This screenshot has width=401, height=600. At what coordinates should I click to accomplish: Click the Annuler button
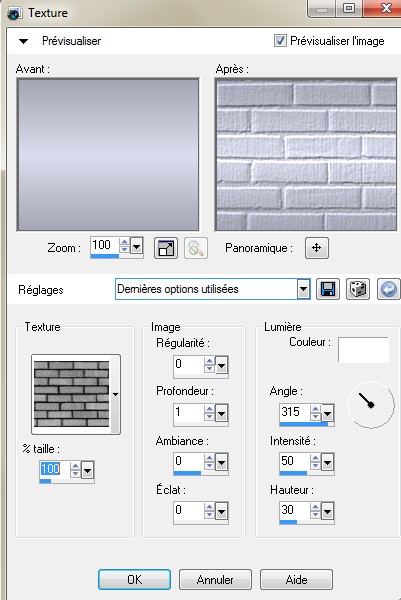tap(215, 580)
